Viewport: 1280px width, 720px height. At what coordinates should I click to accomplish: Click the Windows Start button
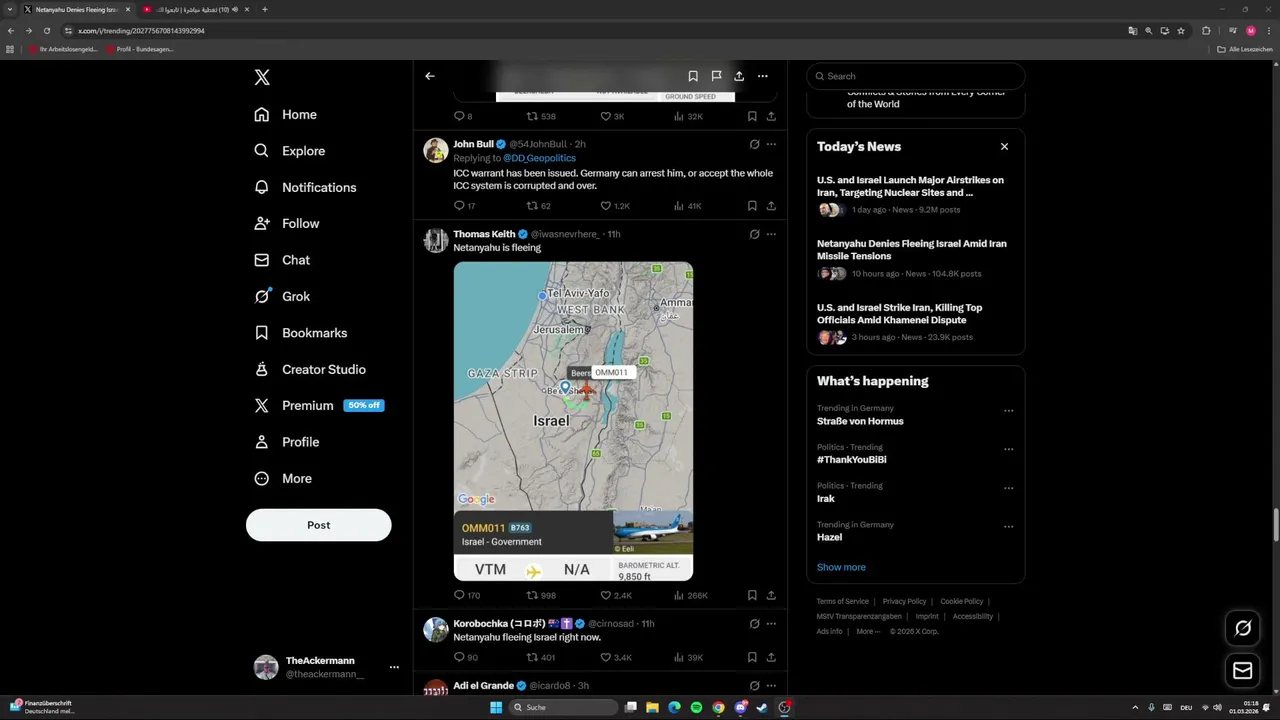(x=495, y=707)
